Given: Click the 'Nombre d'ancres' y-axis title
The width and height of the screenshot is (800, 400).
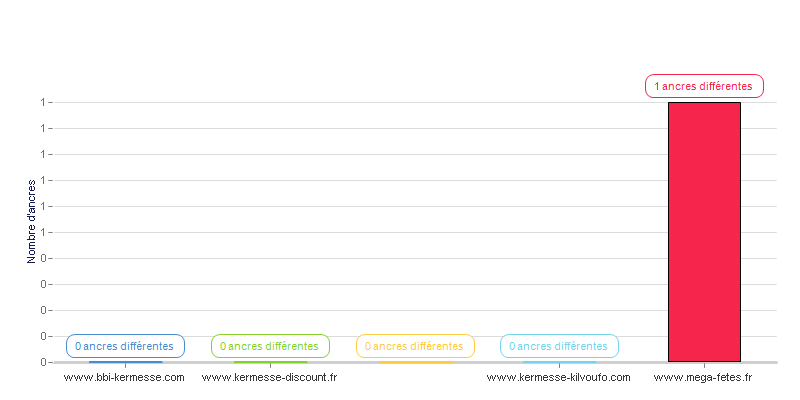Looking at the screenshot, I should 32,221.
